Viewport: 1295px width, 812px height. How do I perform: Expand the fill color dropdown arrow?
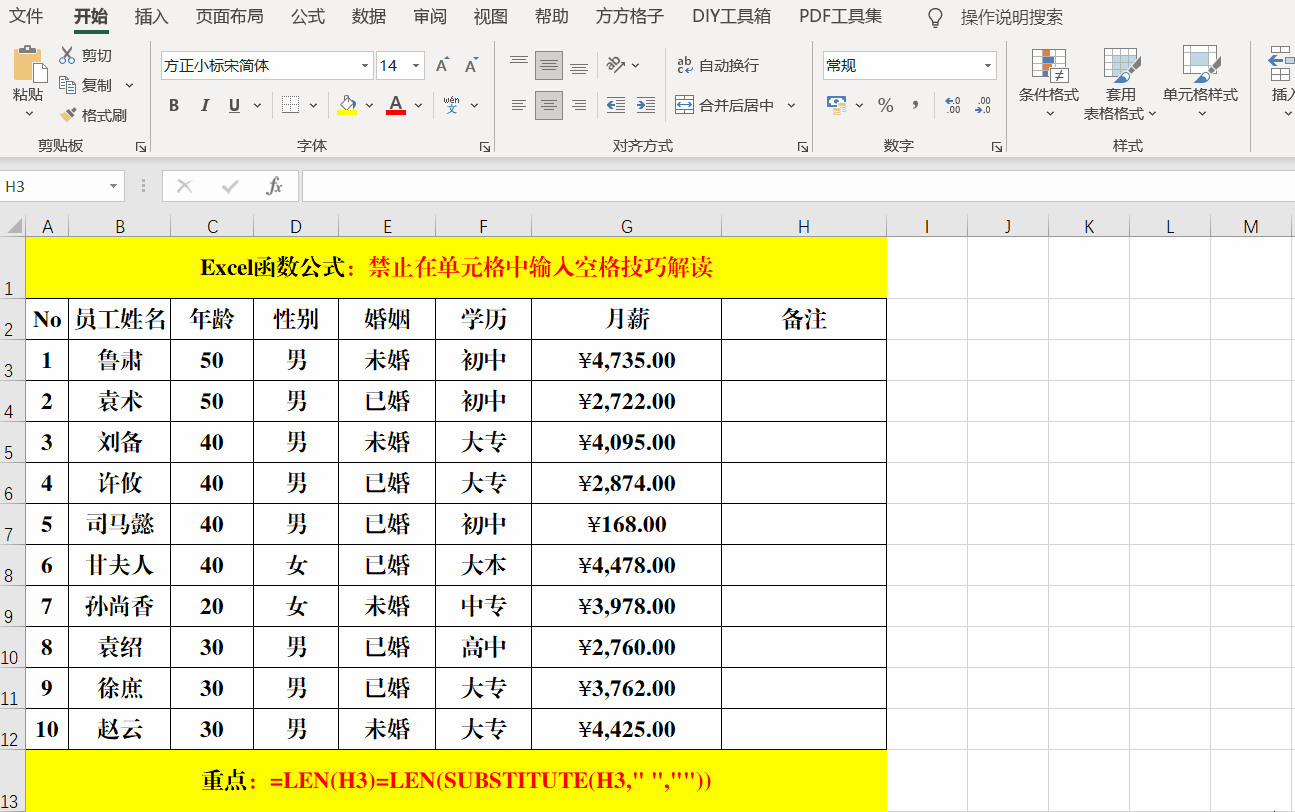pos(369,105)
